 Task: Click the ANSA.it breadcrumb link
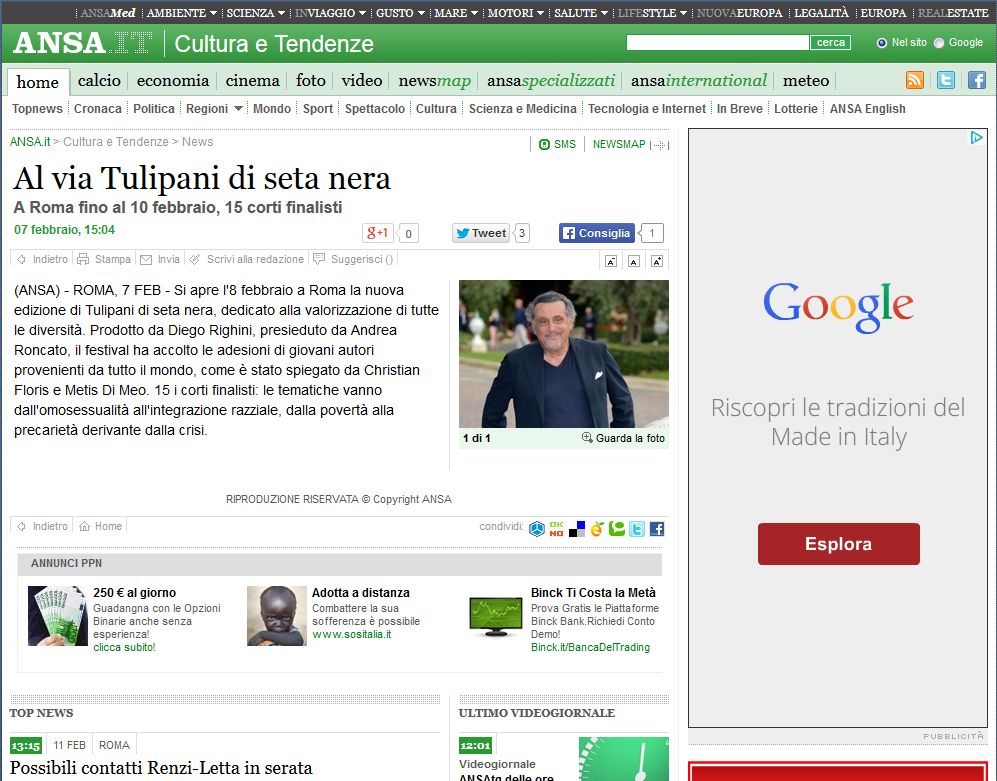click(30, 142)
